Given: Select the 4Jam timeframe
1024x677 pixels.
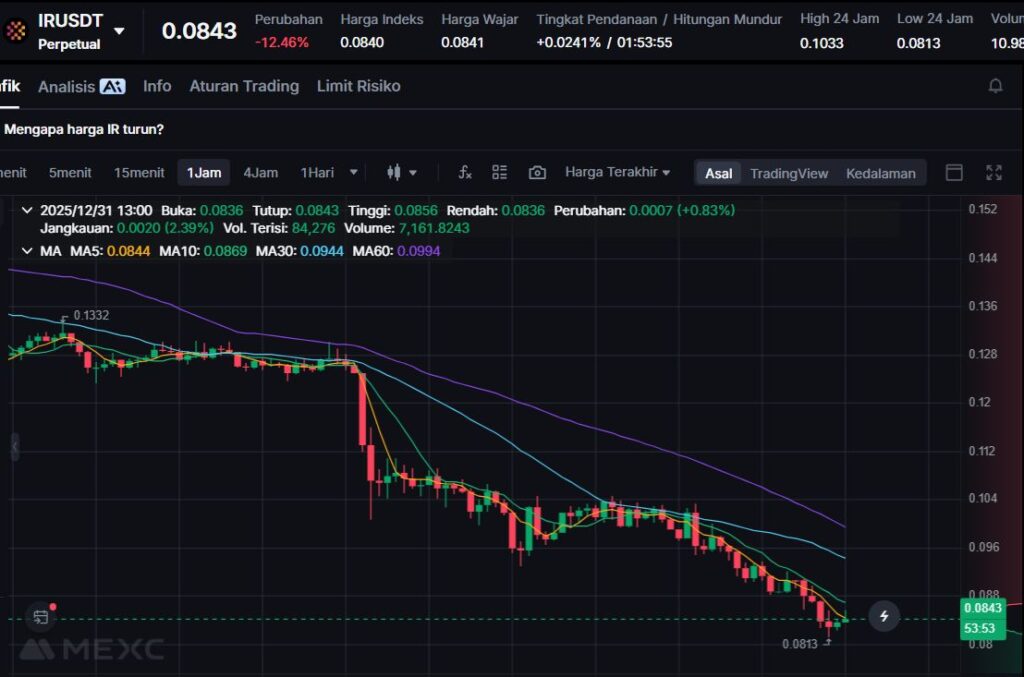Looking at the screenshot, I should click(x=260, y=172).
